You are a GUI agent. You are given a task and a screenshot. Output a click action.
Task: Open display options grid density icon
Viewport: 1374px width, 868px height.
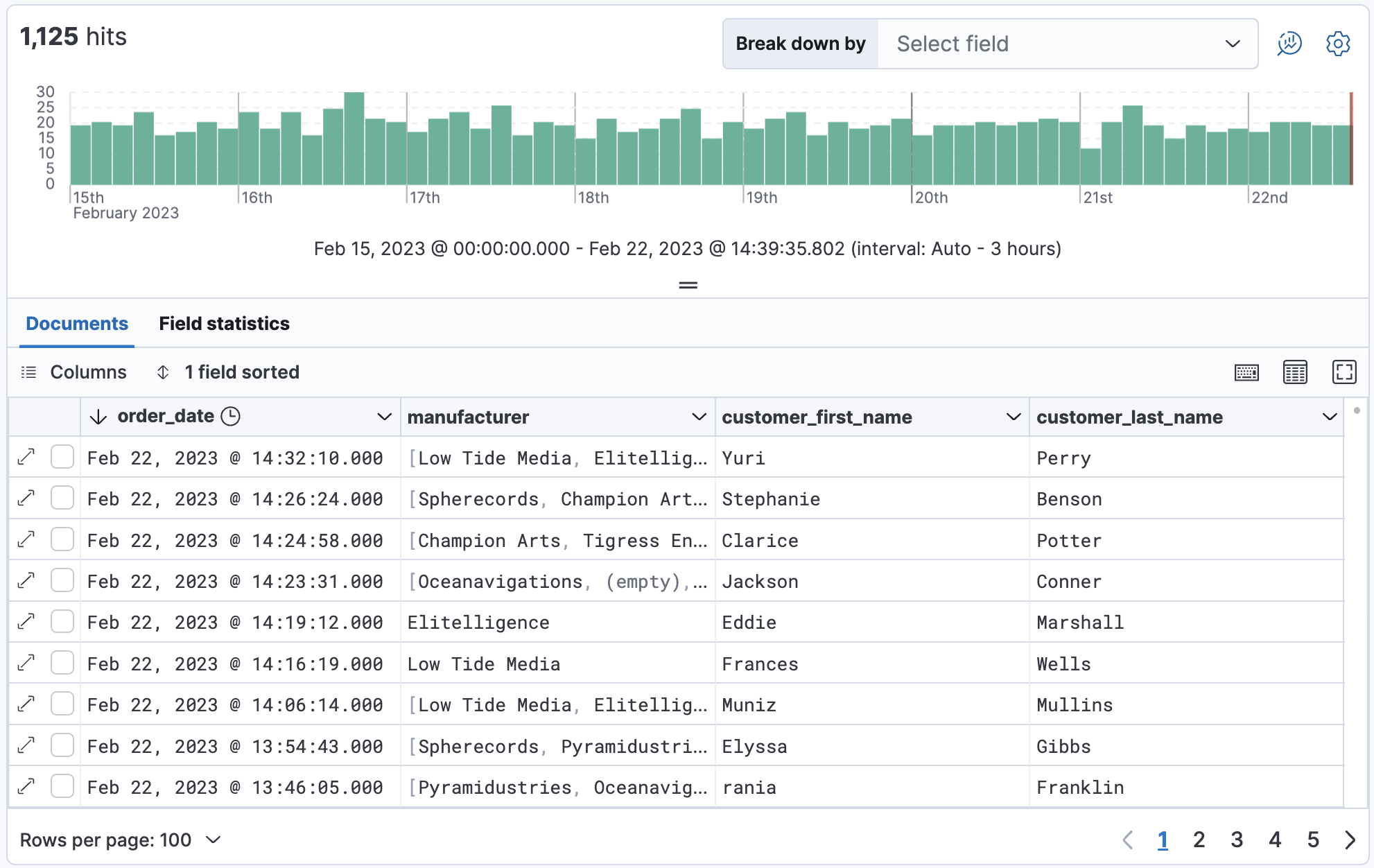pos(1295,372)
